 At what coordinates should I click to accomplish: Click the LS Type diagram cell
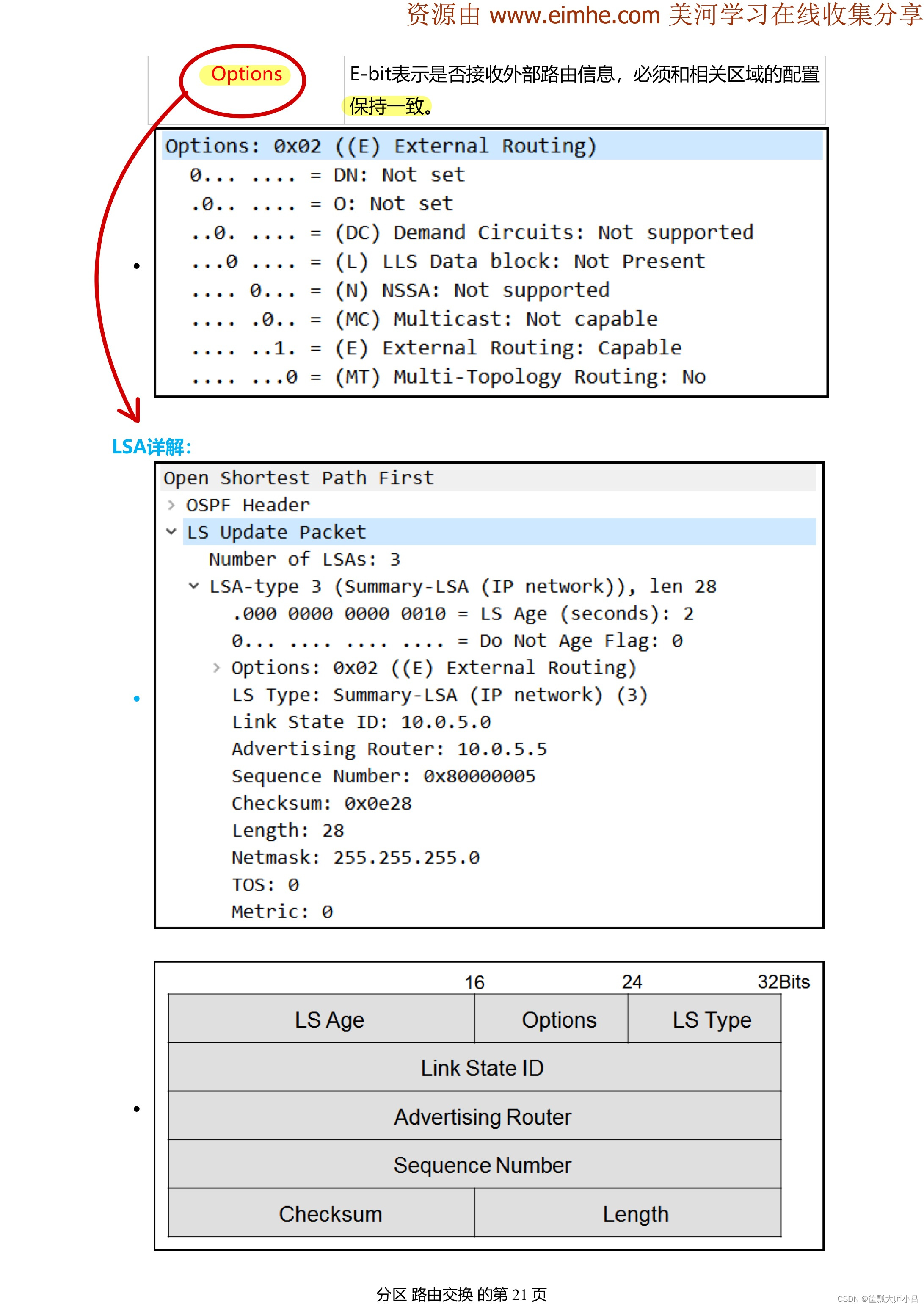(x=711, y=1020)
